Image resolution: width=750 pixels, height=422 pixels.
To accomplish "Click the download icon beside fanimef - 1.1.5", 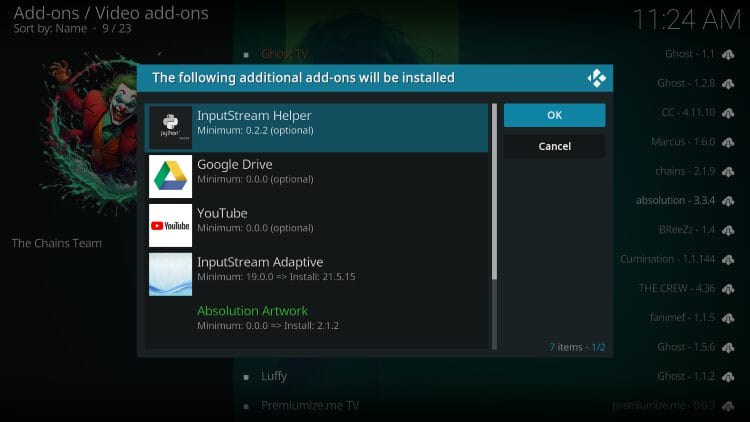I will pyautogui.click(x=728, y=318).
